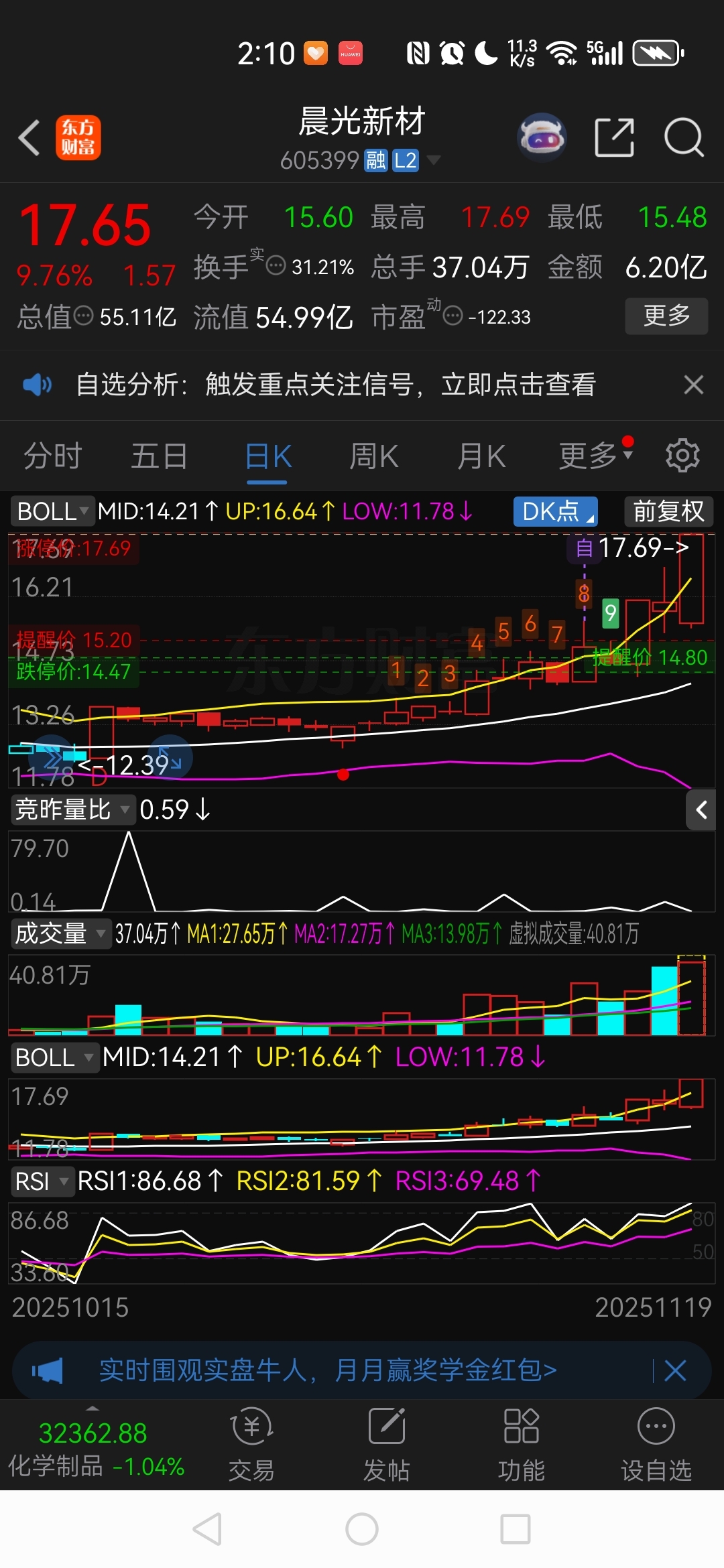Dismiss the 自选分析 notice

693,385
